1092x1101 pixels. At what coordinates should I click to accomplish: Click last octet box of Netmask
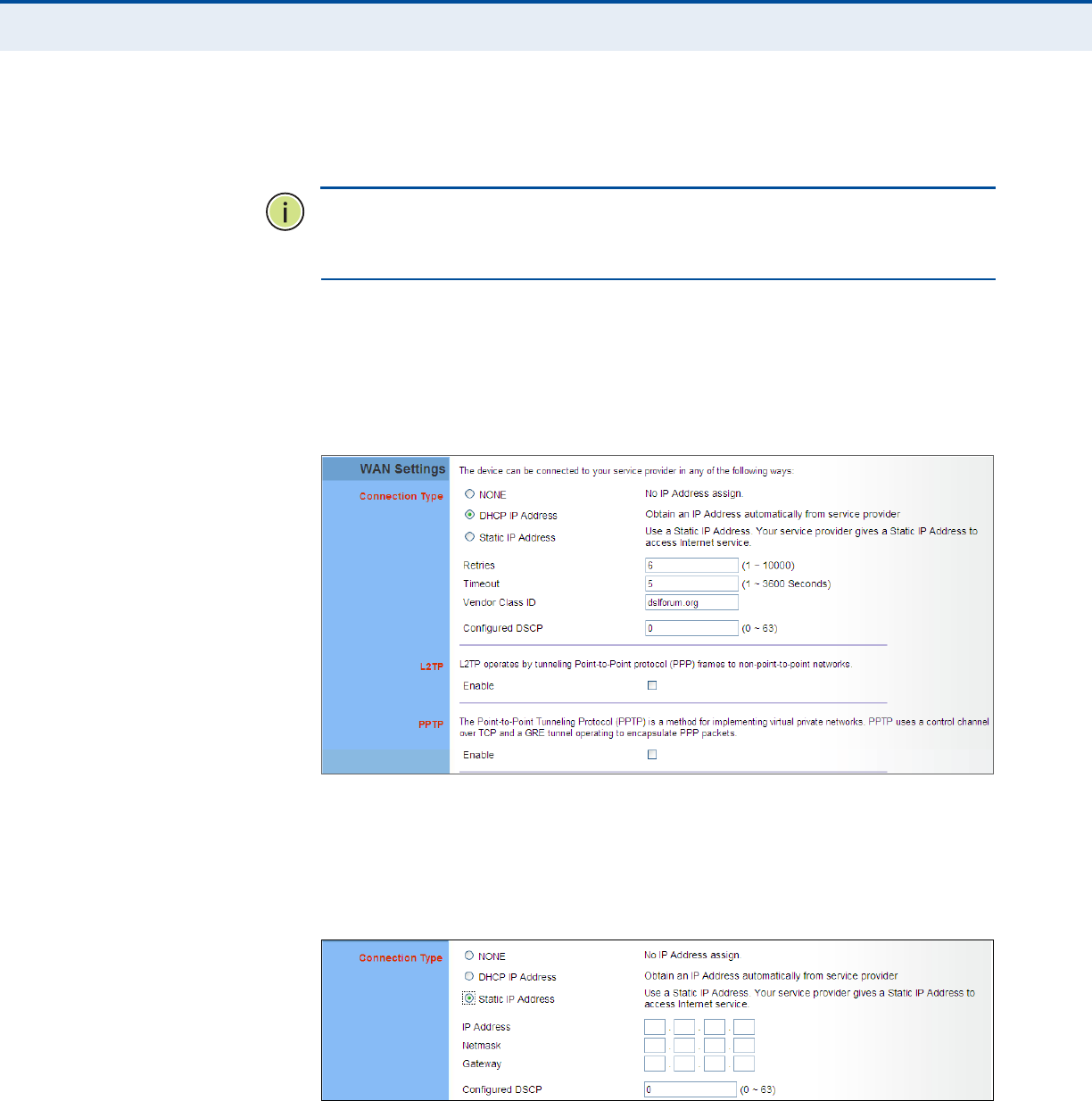(744, 1046)
